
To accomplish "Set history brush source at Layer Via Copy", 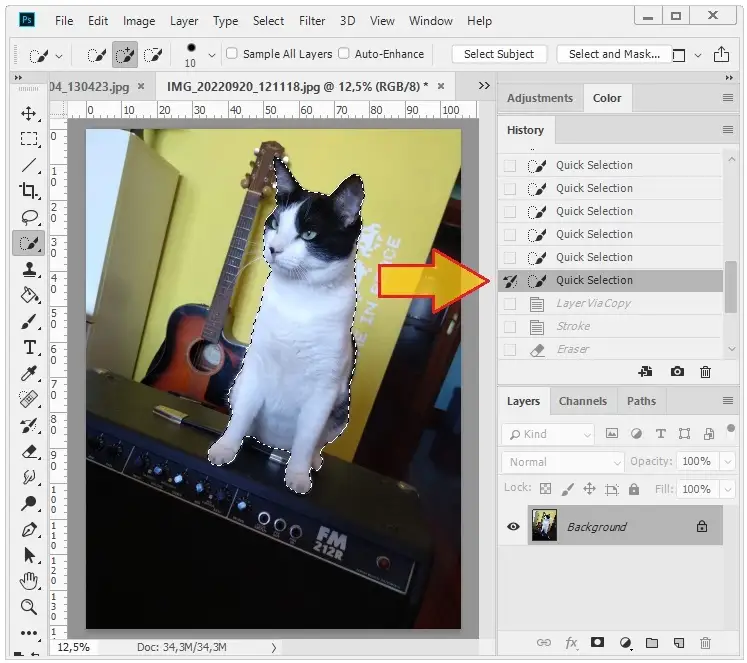I will coord(510,303).
